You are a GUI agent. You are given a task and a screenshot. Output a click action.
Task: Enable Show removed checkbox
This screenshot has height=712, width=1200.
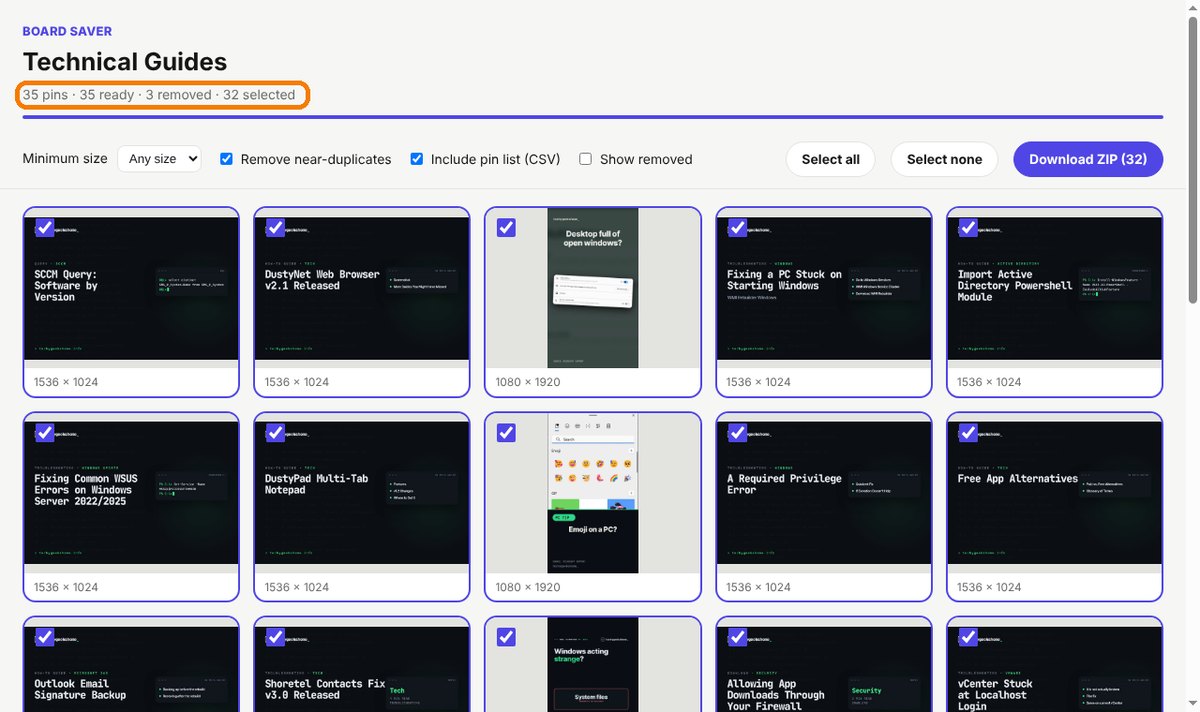click(x=586, y=159)
